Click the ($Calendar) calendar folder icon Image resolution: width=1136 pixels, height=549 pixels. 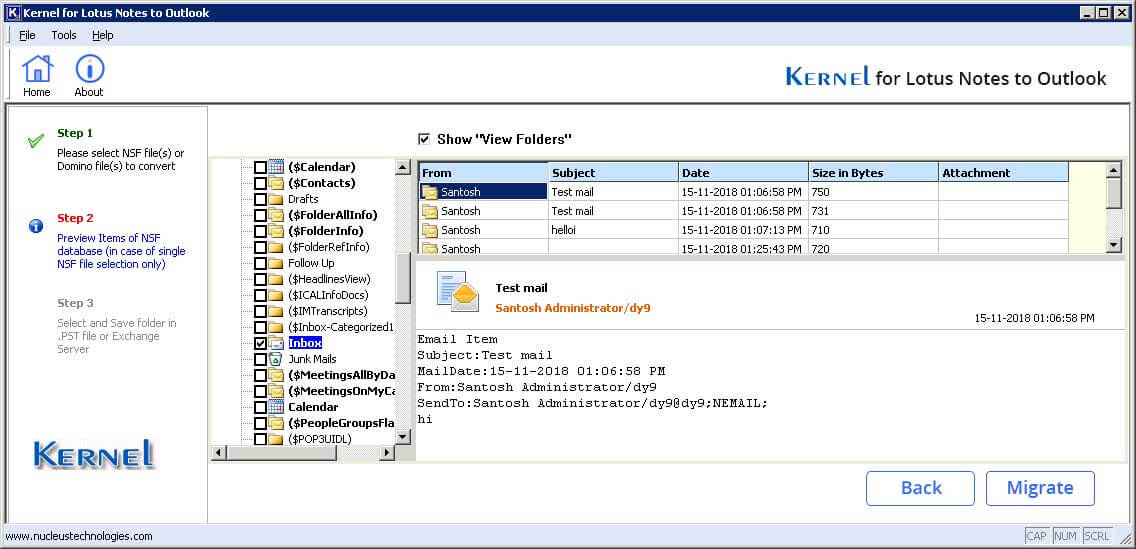[276, 167]
